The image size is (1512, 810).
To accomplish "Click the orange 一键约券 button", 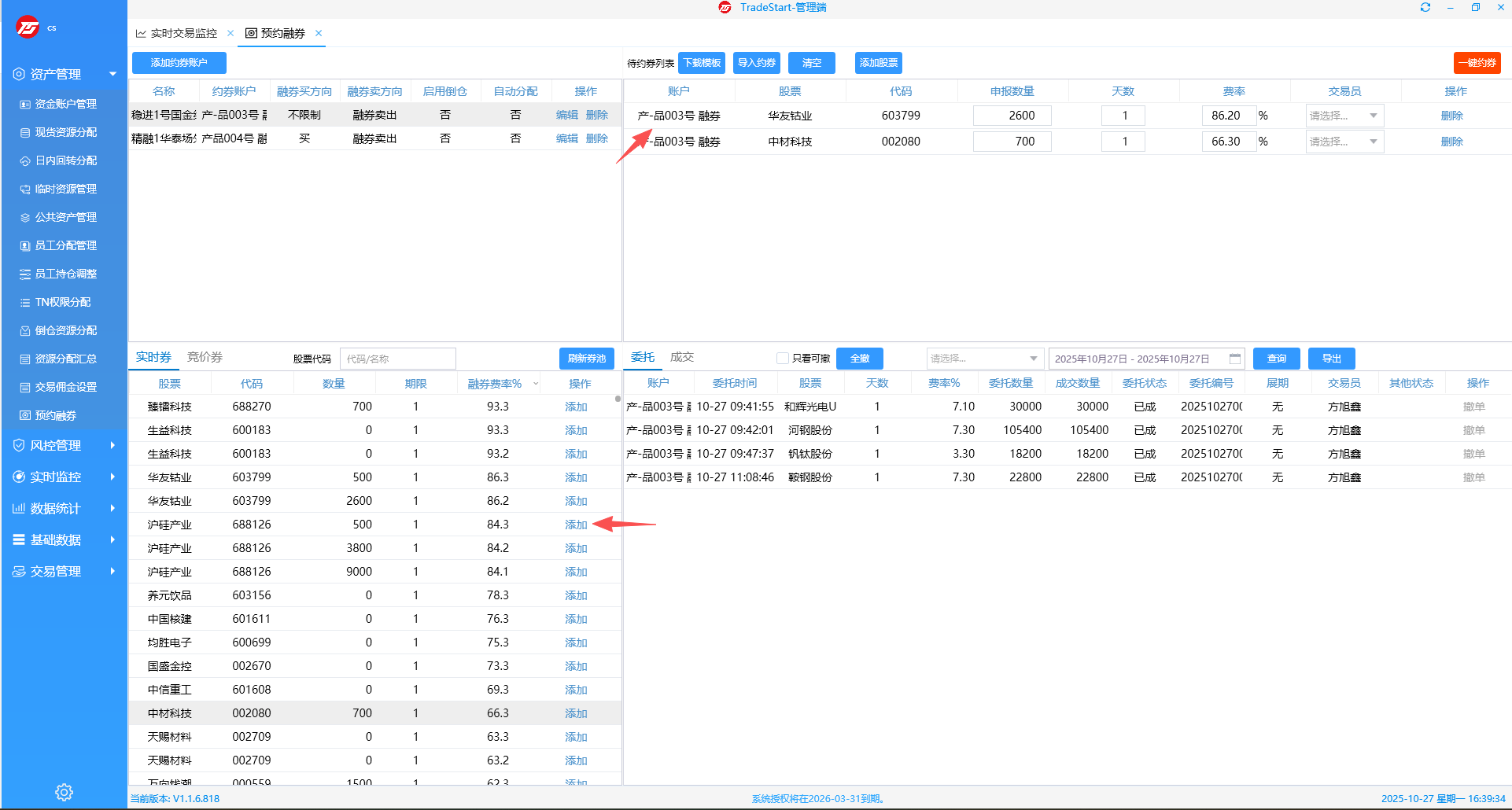I will (x=1477, y=63).
